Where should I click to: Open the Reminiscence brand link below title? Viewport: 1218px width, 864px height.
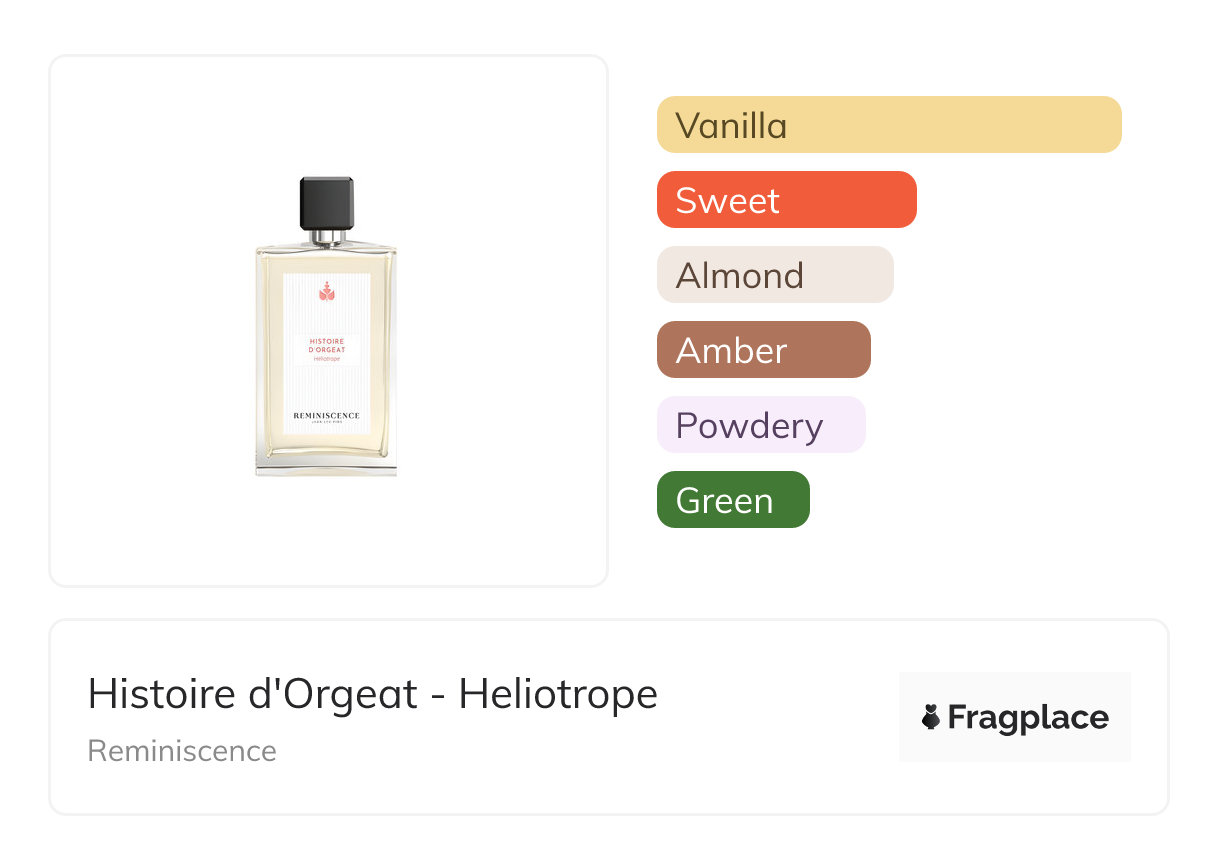[x=182, y=751]
